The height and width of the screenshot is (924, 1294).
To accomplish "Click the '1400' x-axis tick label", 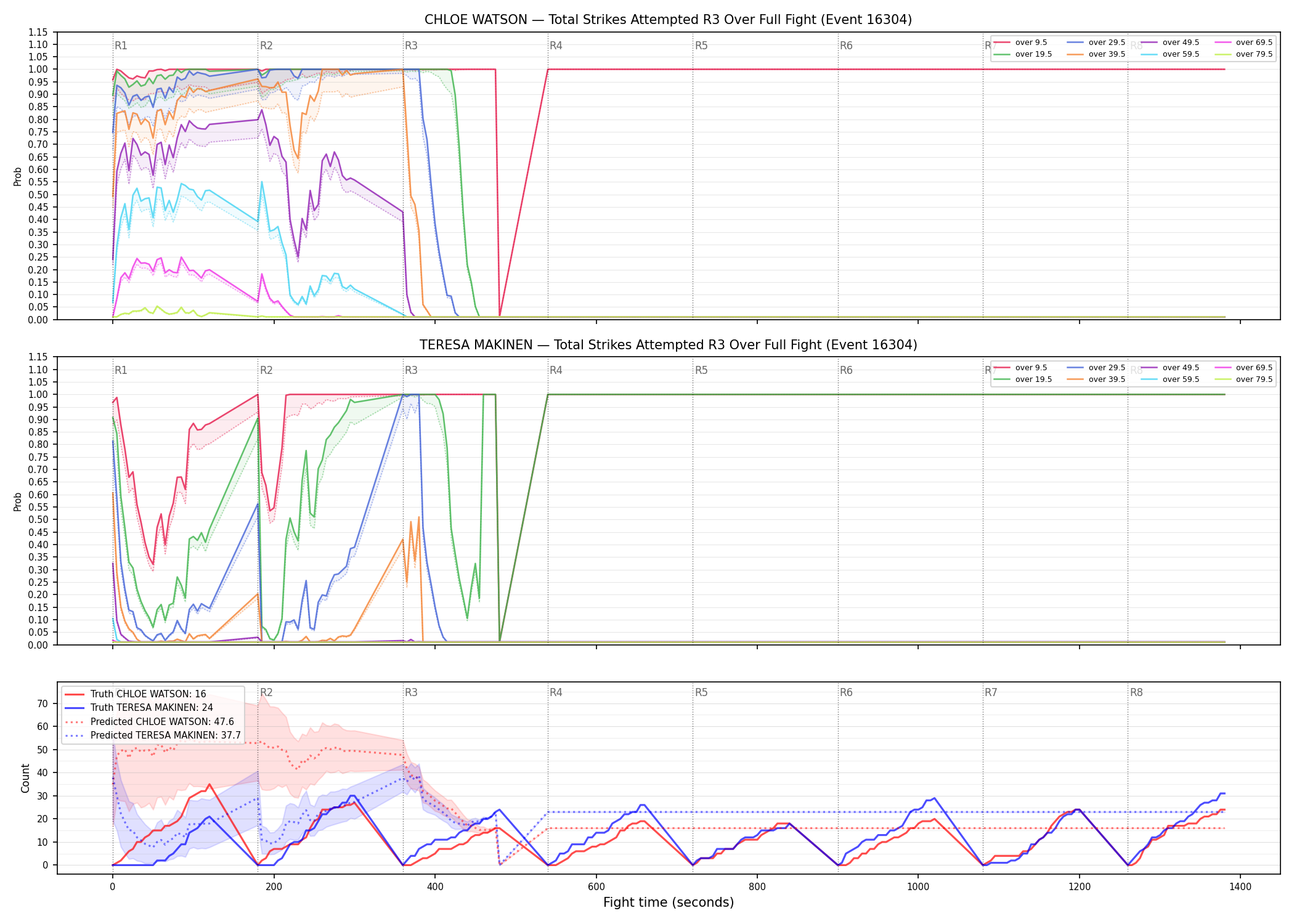I will pos(1240,887).
